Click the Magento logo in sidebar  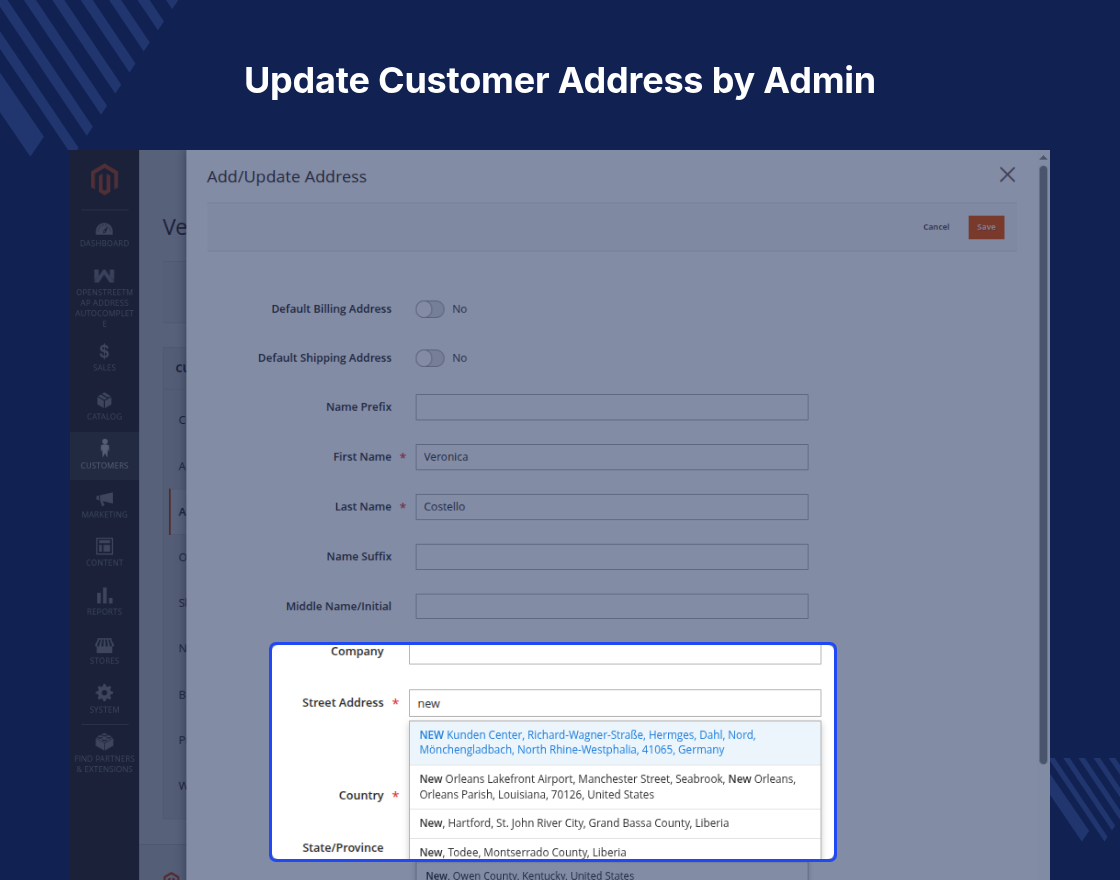click(x=104, y=179)
